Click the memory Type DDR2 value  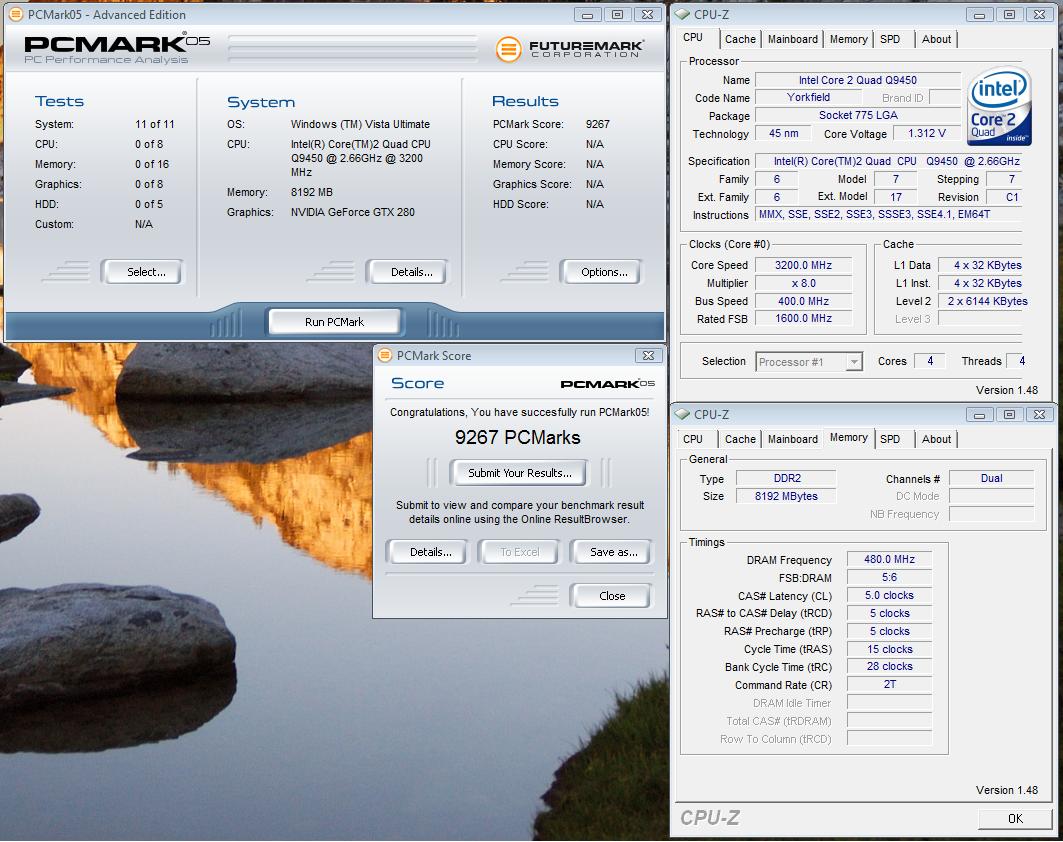pyautogui.click(x=786, y=479)
